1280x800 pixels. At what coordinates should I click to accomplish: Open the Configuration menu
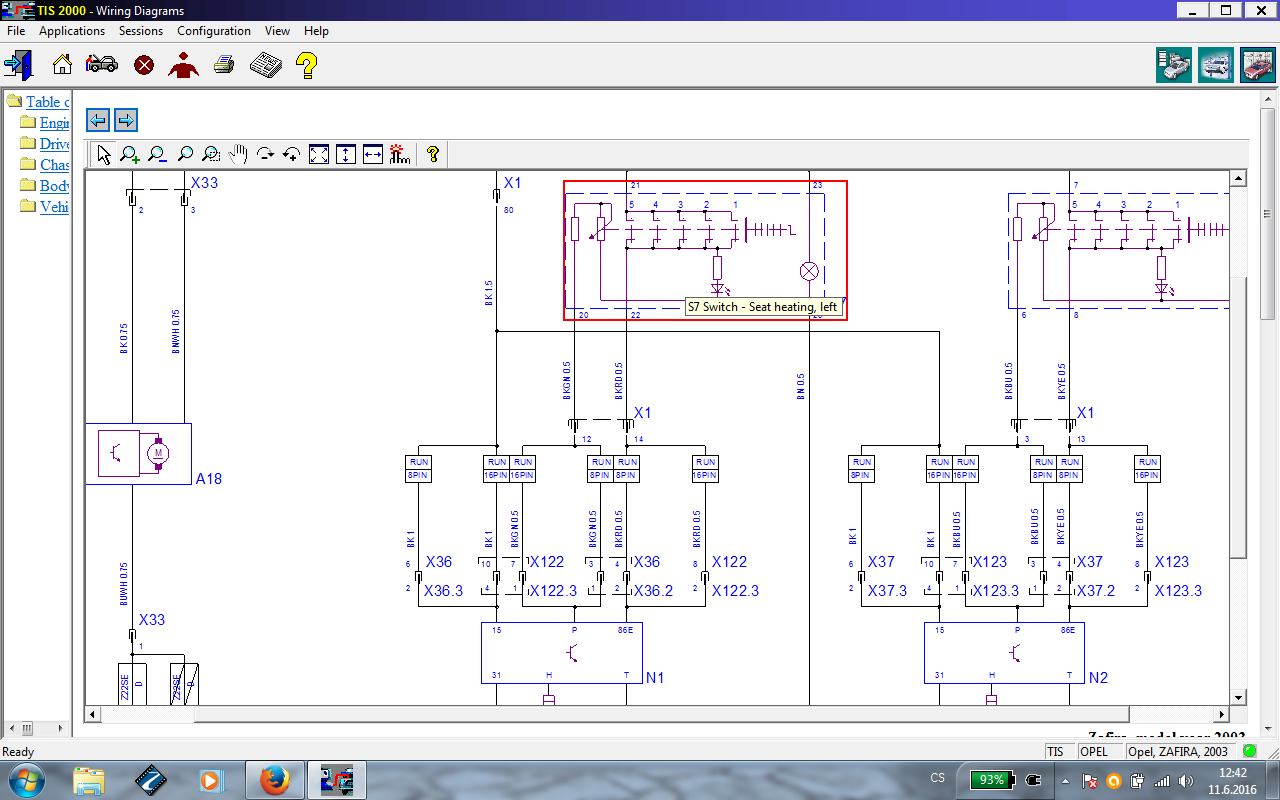coord(214,31)
